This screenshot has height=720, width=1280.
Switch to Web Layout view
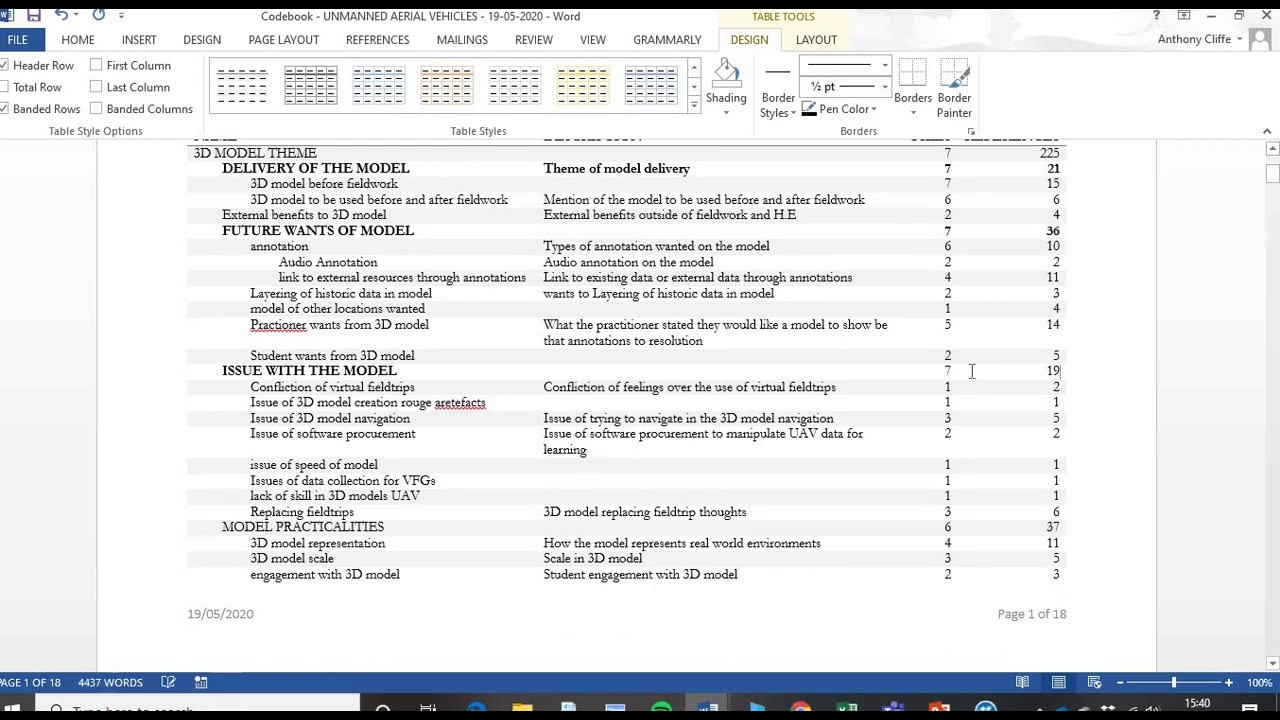tap(1094, 682)
